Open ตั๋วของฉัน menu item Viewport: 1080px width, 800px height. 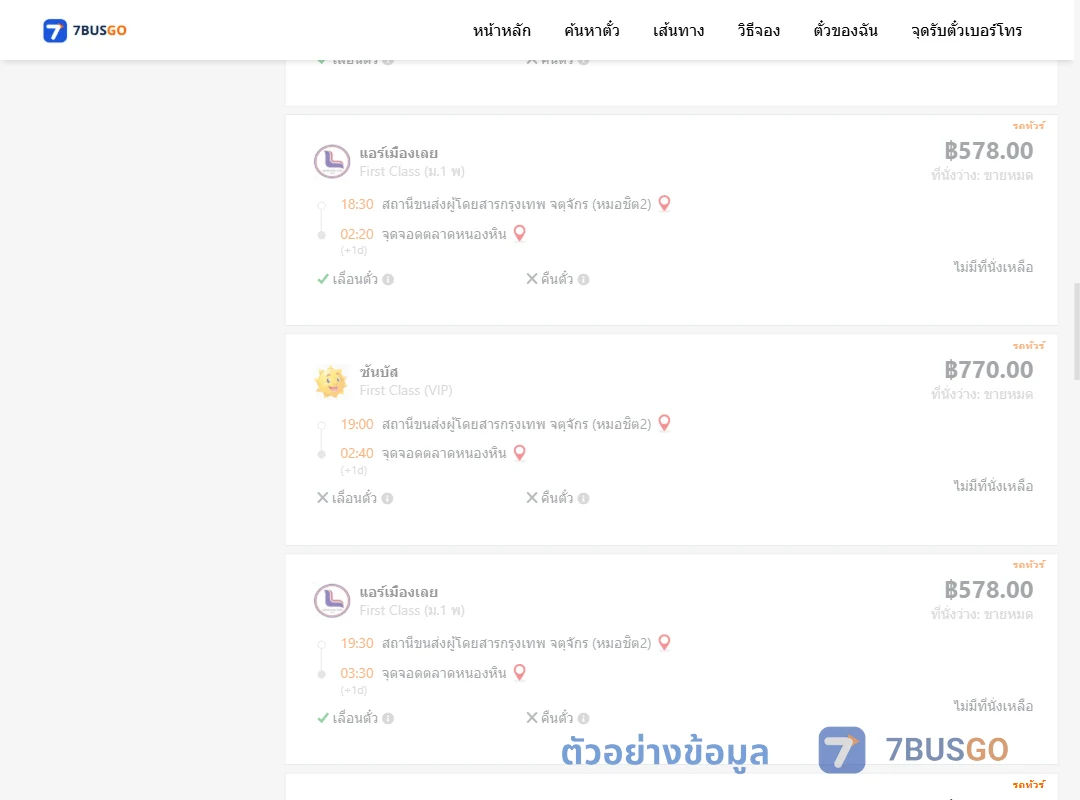pos(845,30)
